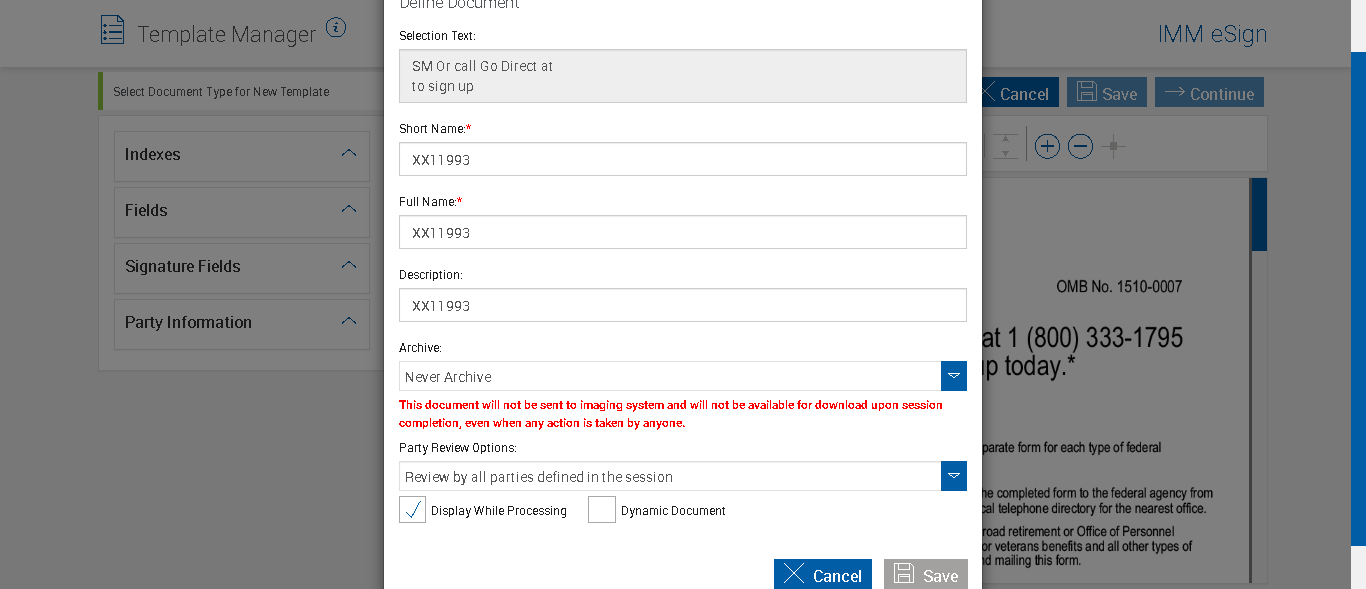
Task: Zoom in on the document preview
Action: tap(1047, 147)
